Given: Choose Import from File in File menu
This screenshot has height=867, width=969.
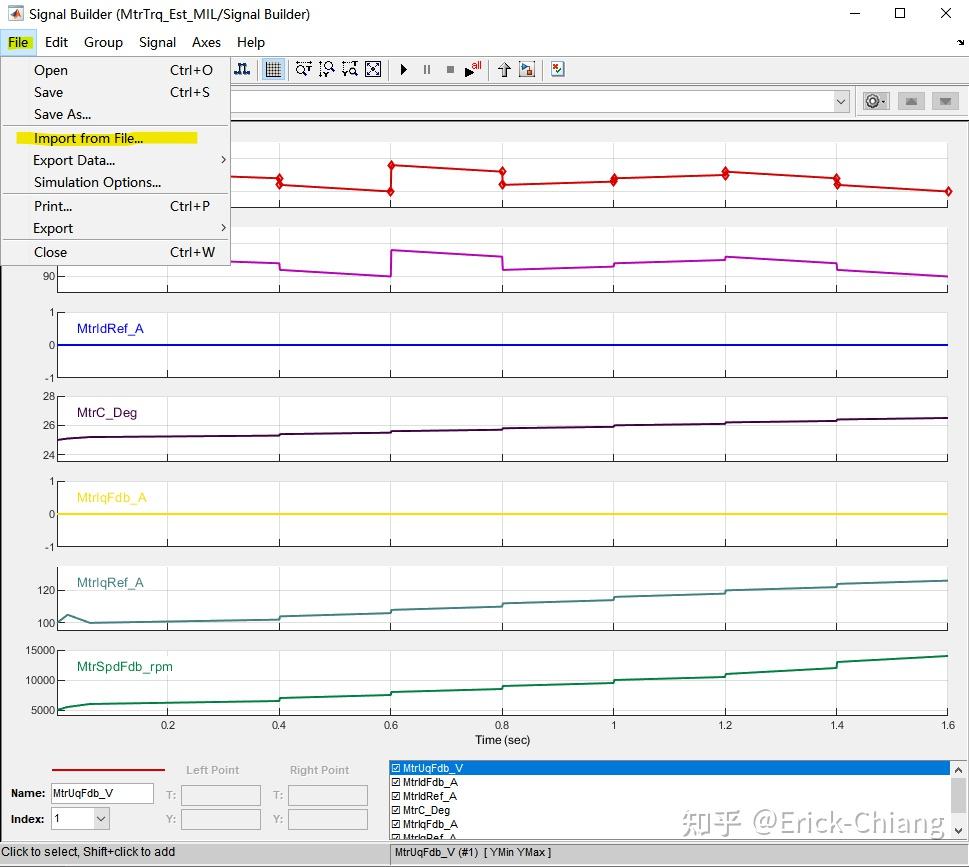Looking at the screenshot, I should 88,138.
